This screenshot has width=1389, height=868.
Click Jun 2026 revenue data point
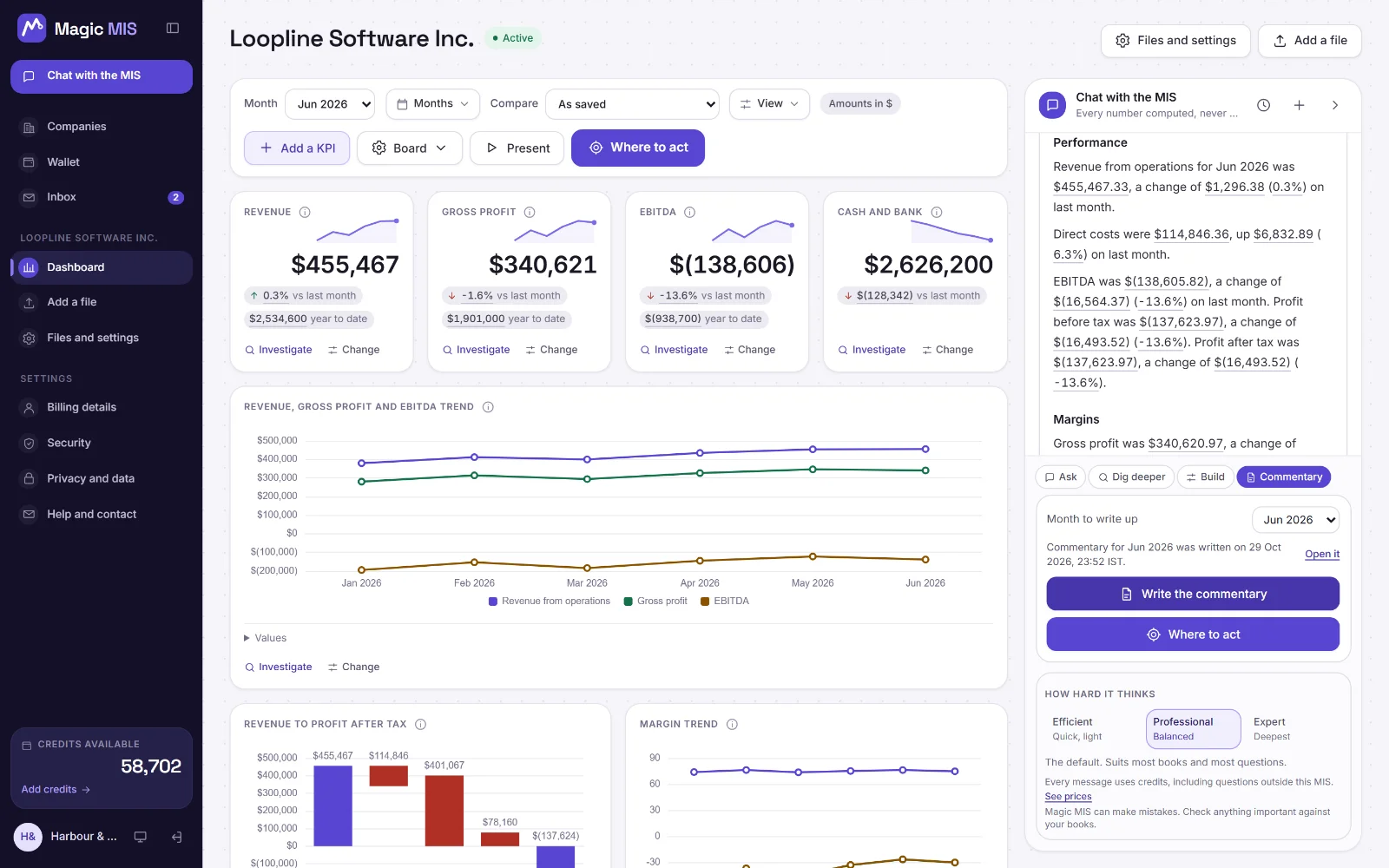tap(925, 449)
